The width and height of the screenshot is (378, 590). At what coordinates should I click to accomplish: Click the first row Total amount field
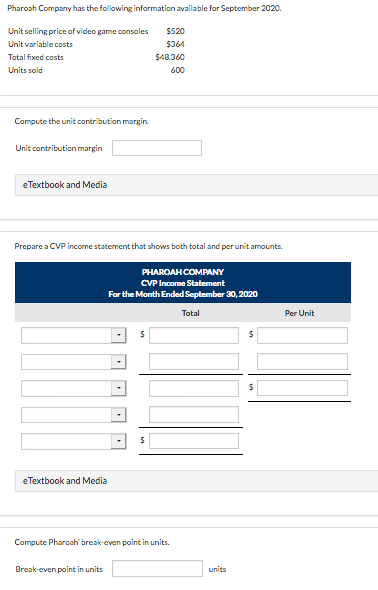194,335
